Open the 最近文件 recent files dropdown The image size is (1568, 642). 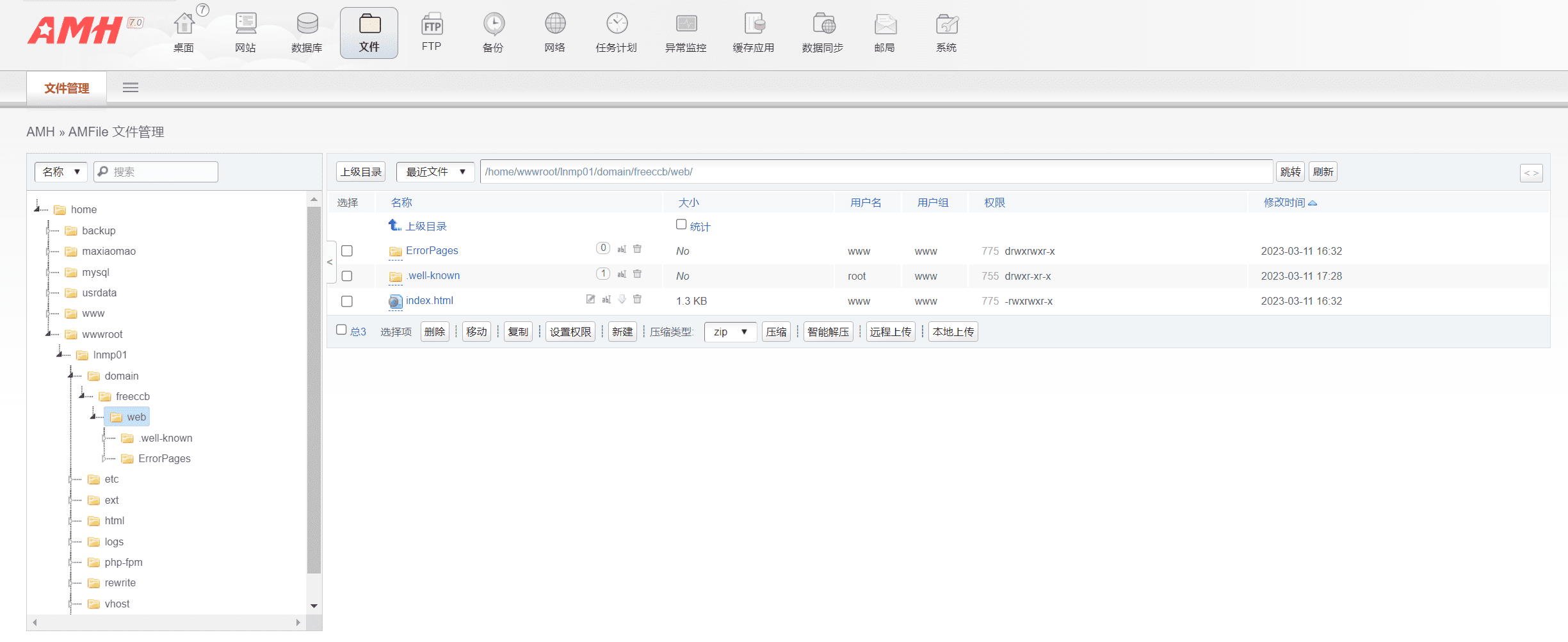435,172
